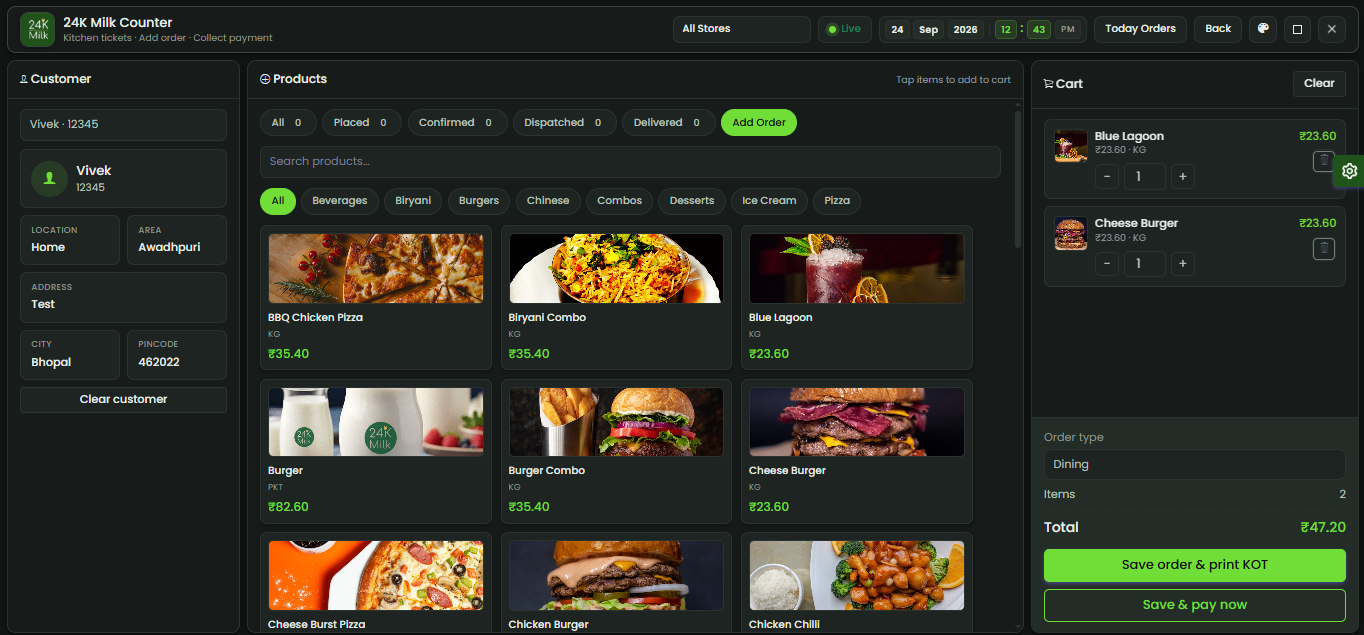This screenshot has height=635, width=1364.
Task: Filter products by Pizza
Action: point(837,201)
